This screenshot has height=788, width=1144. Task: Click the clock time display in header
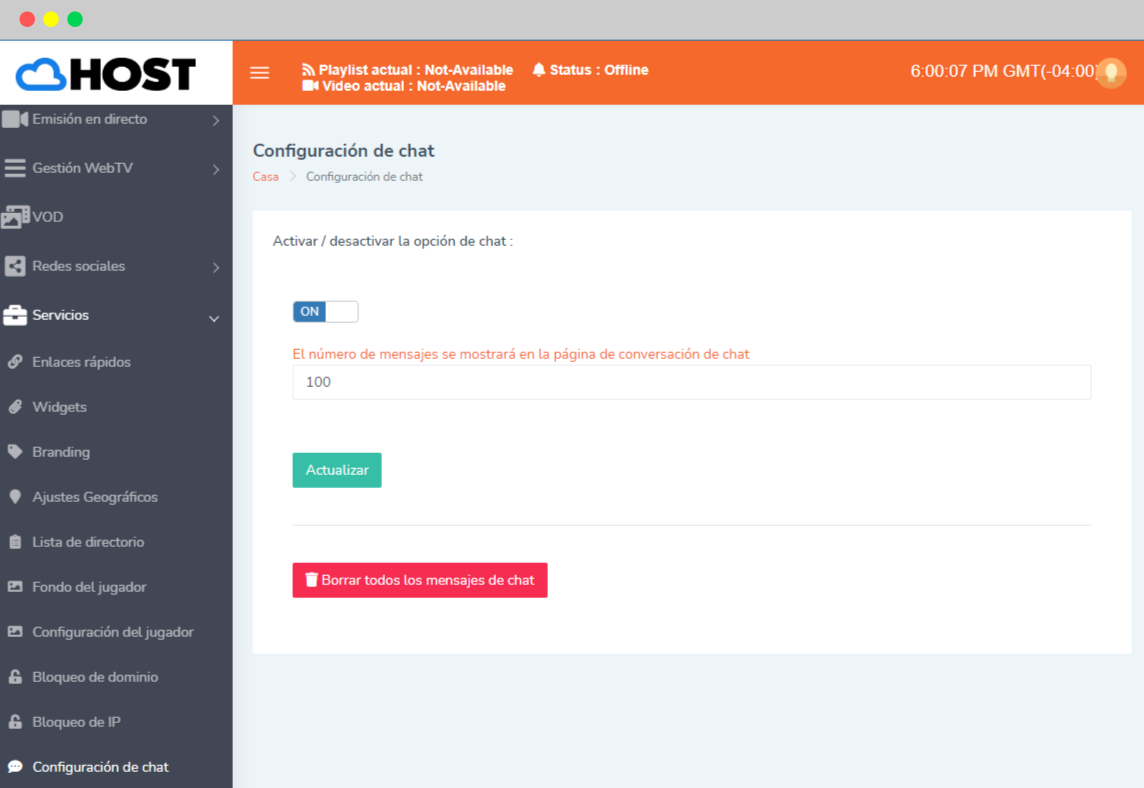tap(1005, 72)
